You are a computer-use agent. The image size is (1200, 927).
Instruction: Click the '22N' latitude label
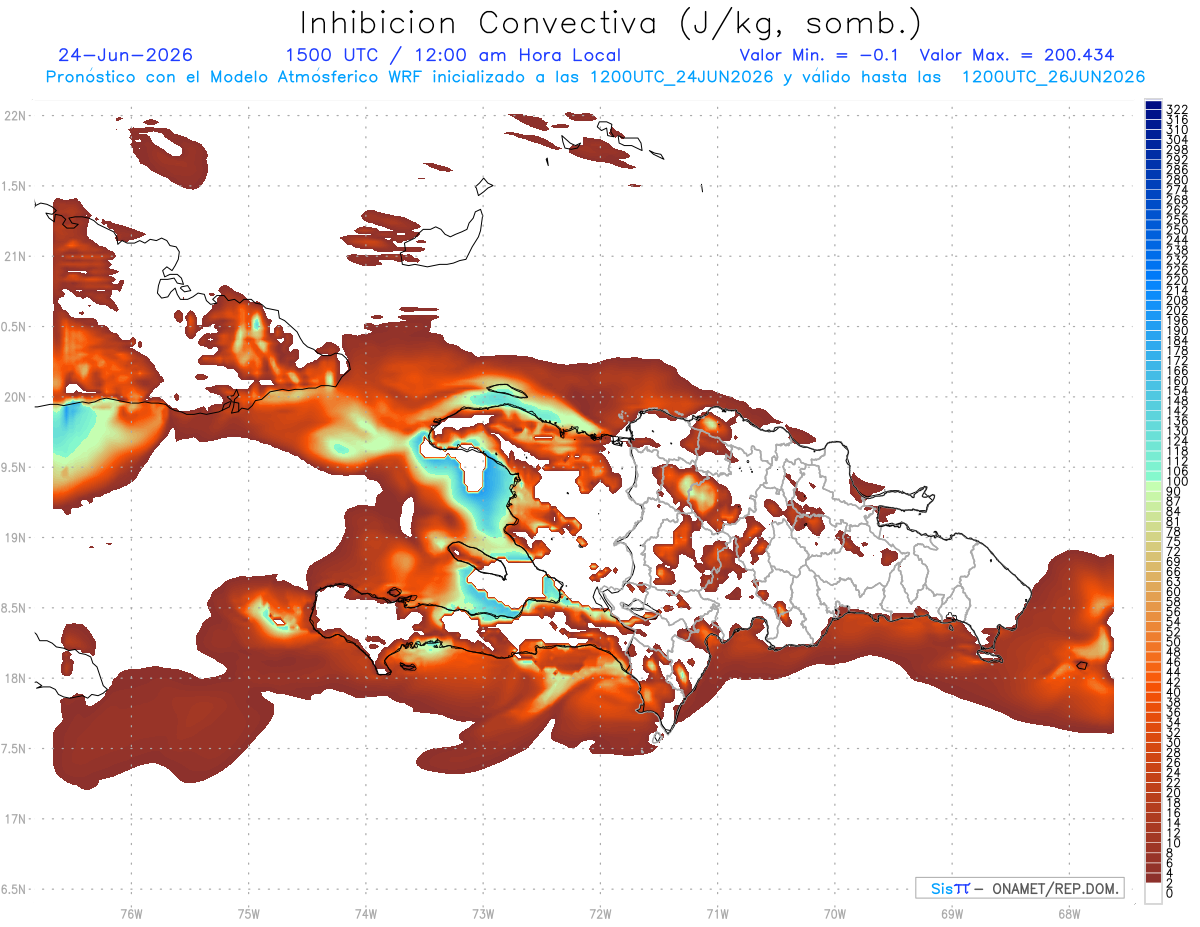pos(15,116)
